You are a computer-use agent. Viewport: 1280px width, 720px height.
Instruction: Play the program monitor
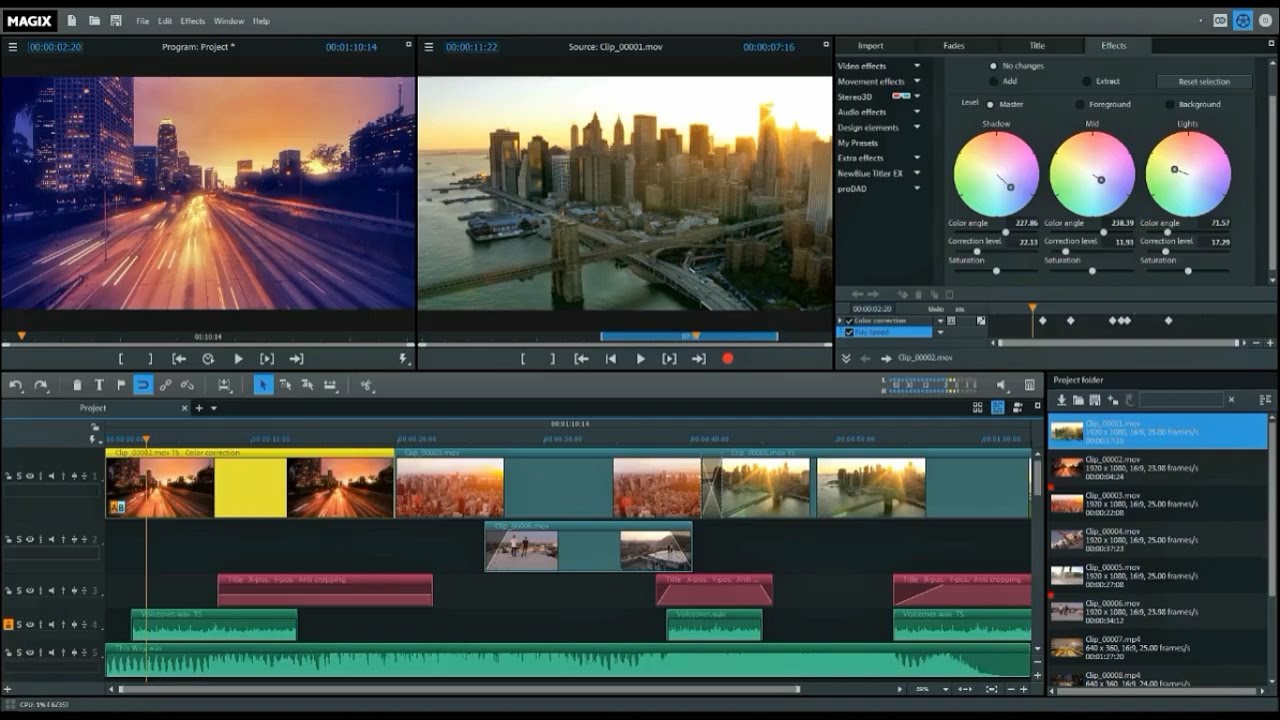(238, 358)
